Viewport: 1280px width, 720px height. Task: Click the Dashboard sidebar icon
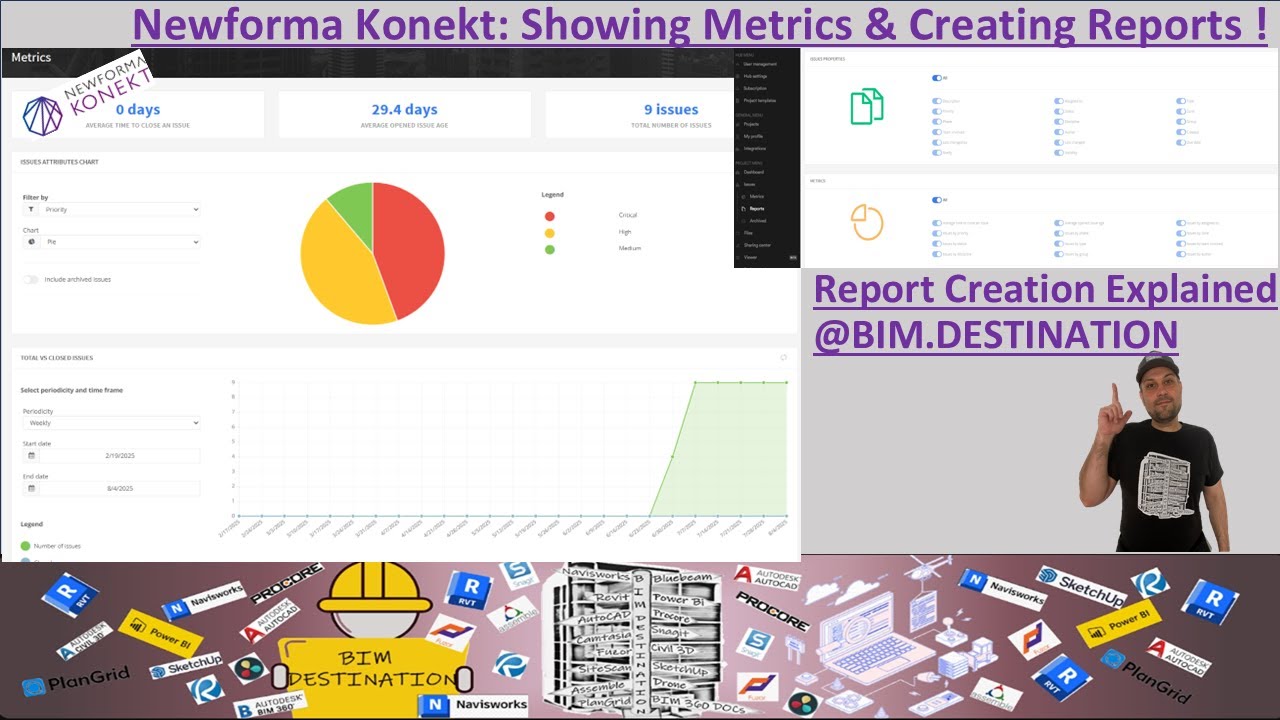tap(737, 172)
